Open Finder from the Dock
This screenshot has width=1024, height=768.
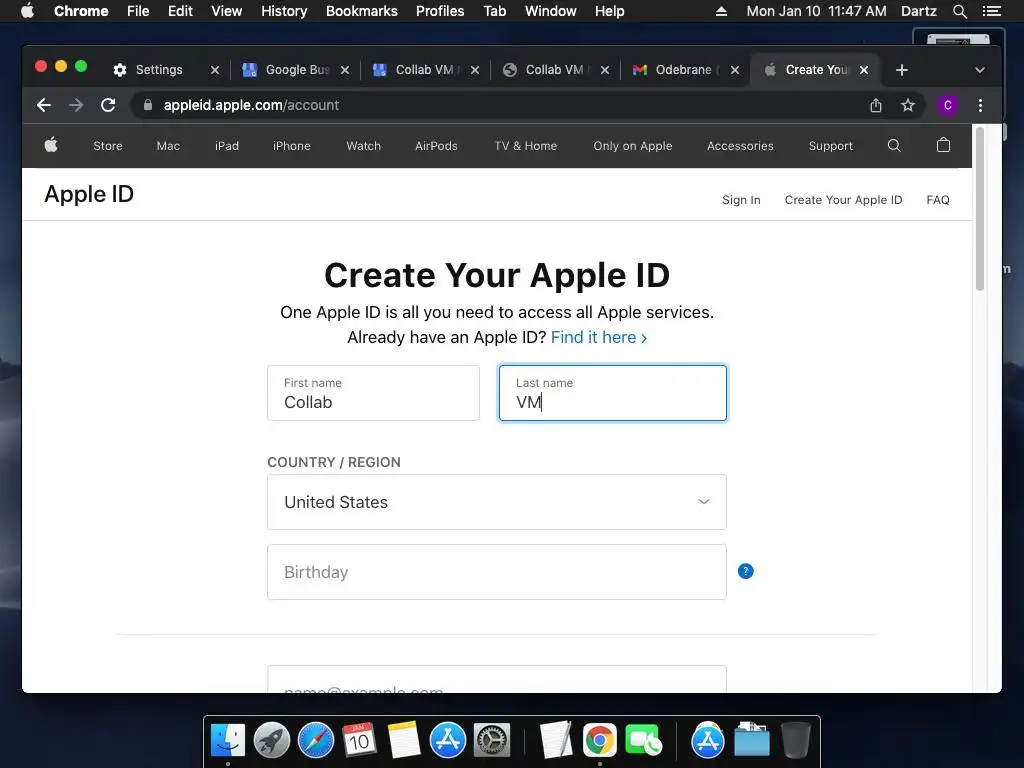coord(228,741)
